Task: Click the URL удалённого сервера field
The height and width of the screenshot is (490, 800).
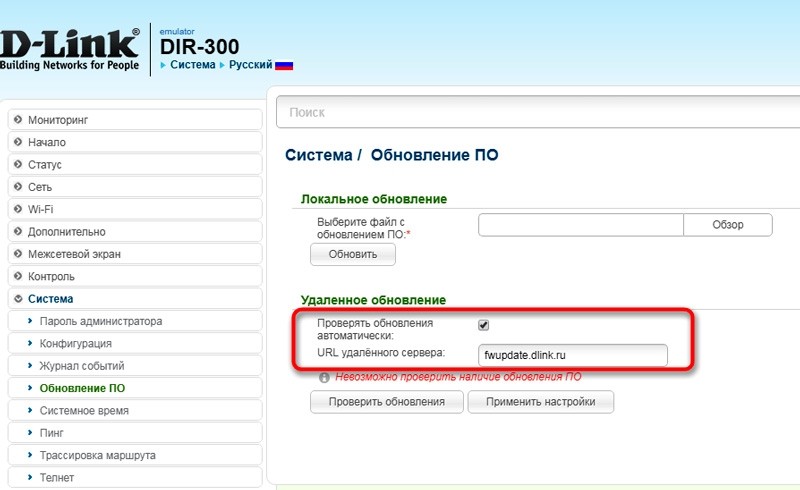Action: [572, 355]
